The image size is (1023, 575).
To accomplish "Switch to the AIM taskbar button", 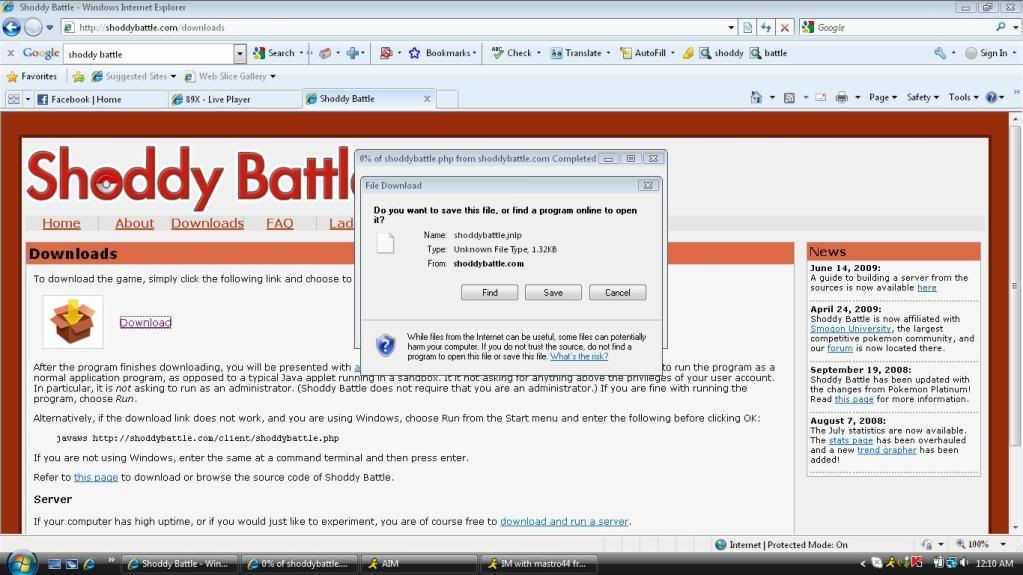I will point(418,563).
